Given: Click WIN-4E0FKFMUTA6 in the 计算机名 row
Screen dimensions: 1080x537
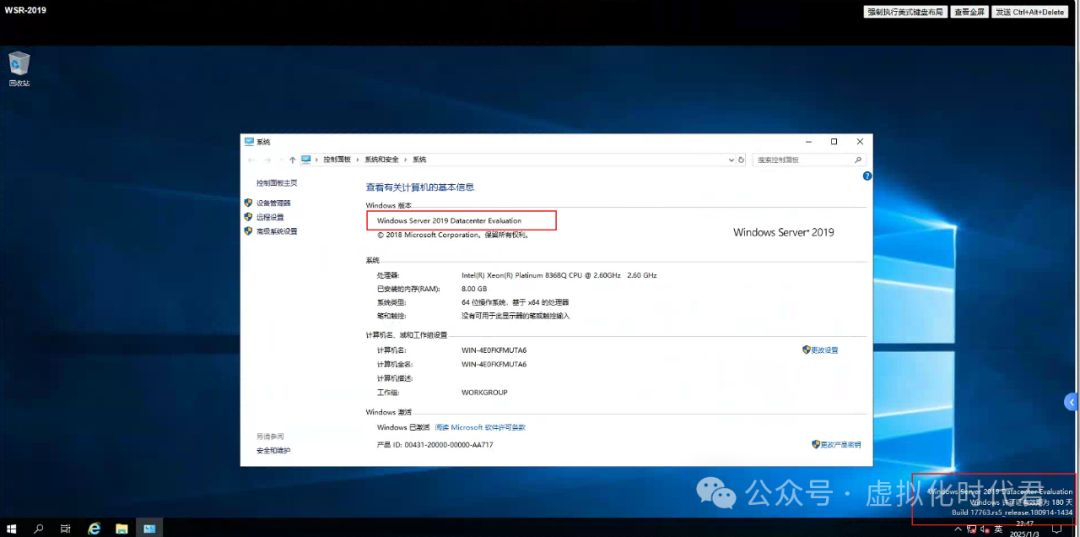Looking at the screenshot, I should 494,350.
